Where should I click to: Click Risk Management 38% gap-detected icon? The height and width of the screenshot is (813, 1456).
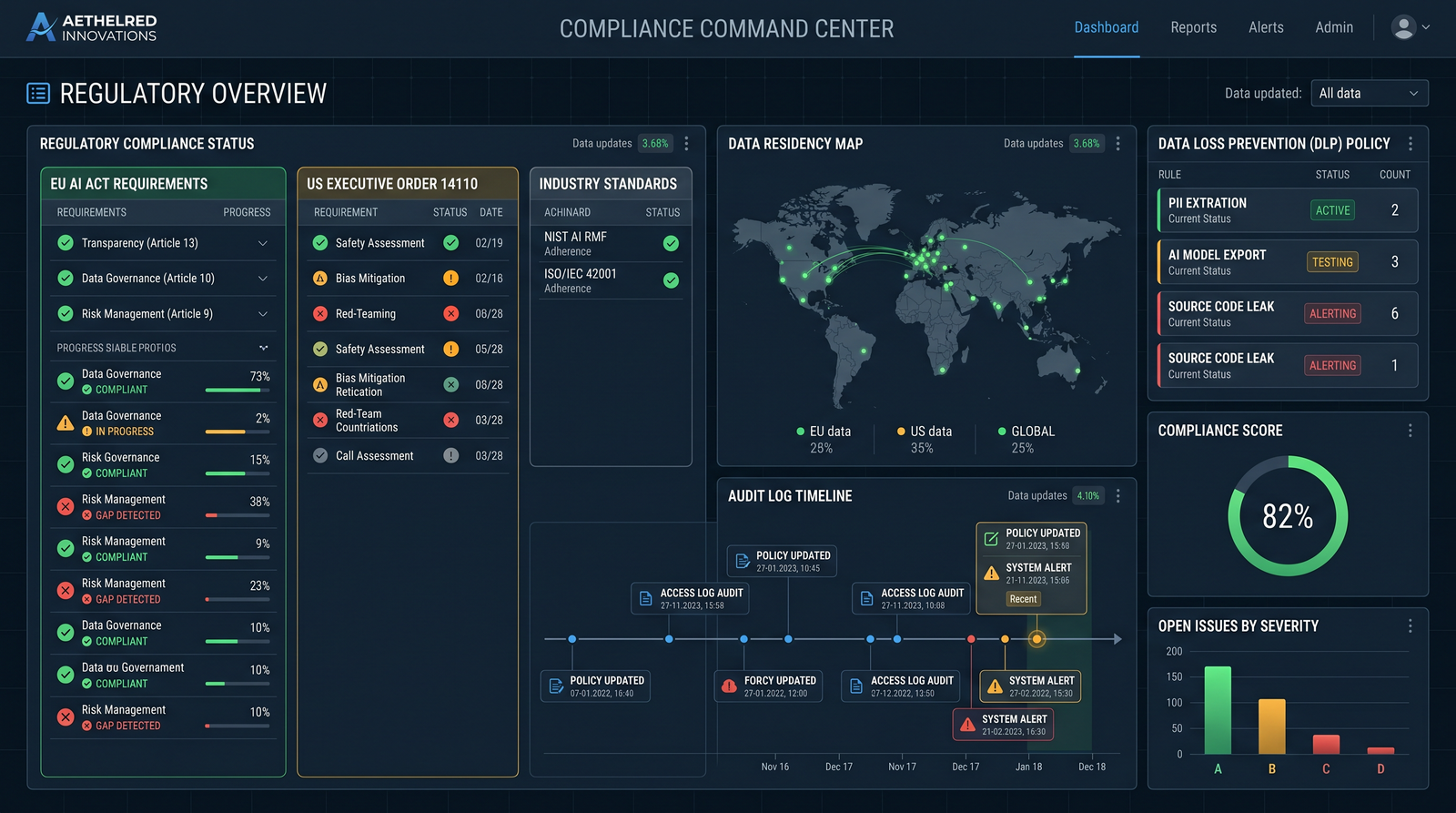pyautogui.click(x=66, y=507)
